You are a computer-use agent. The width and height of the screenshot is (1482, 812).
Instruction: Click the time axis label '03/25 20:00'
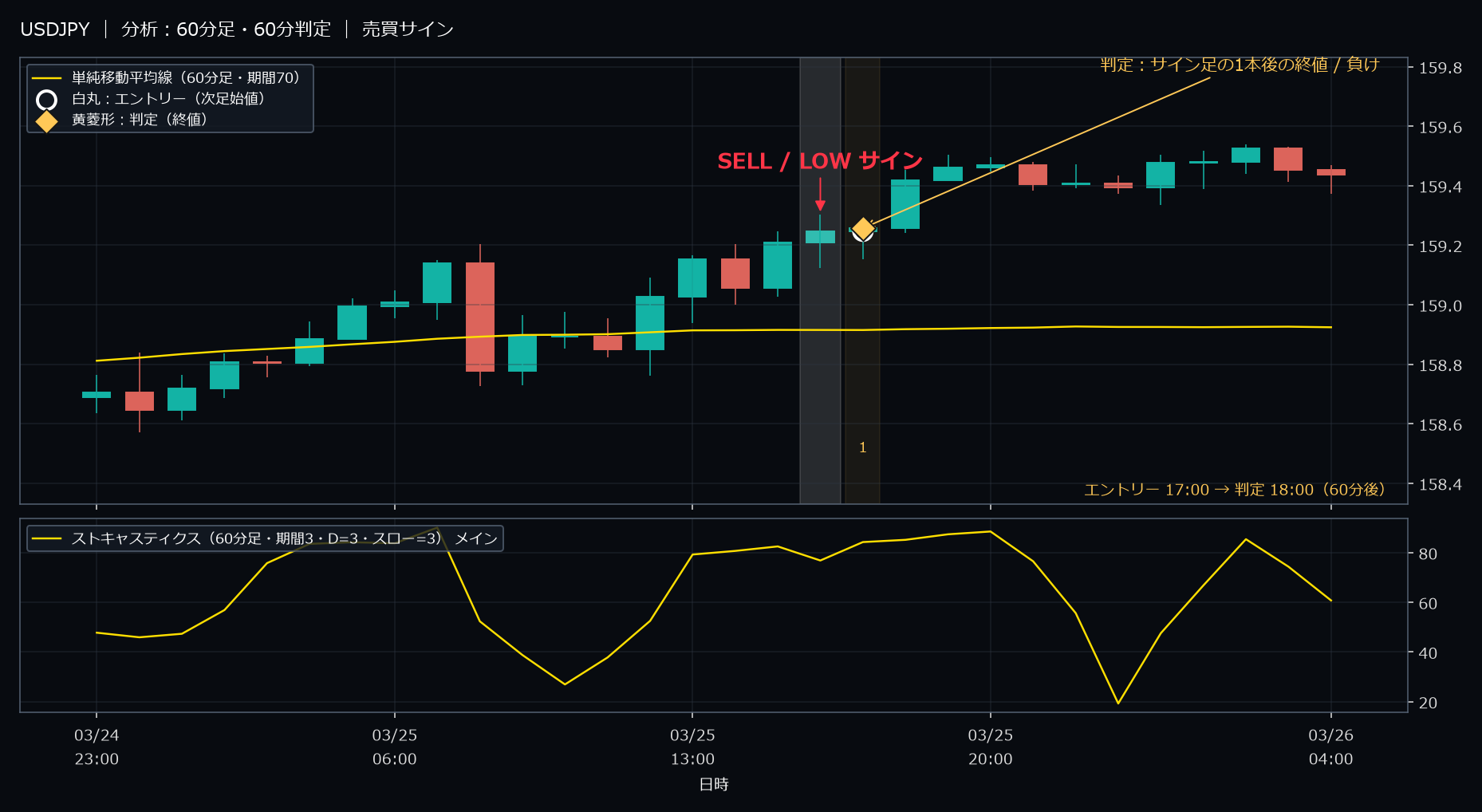click(x=991, y=747)
